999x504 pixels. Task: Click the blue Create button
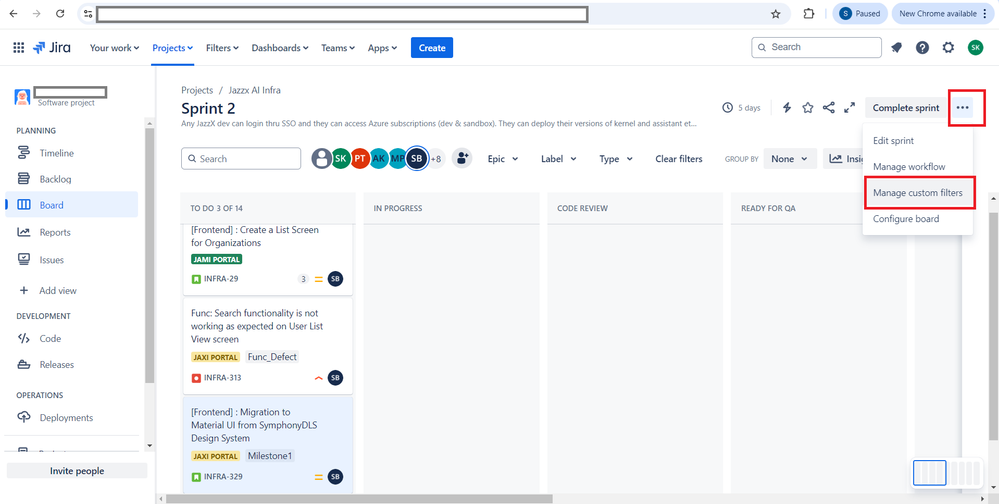432,48
